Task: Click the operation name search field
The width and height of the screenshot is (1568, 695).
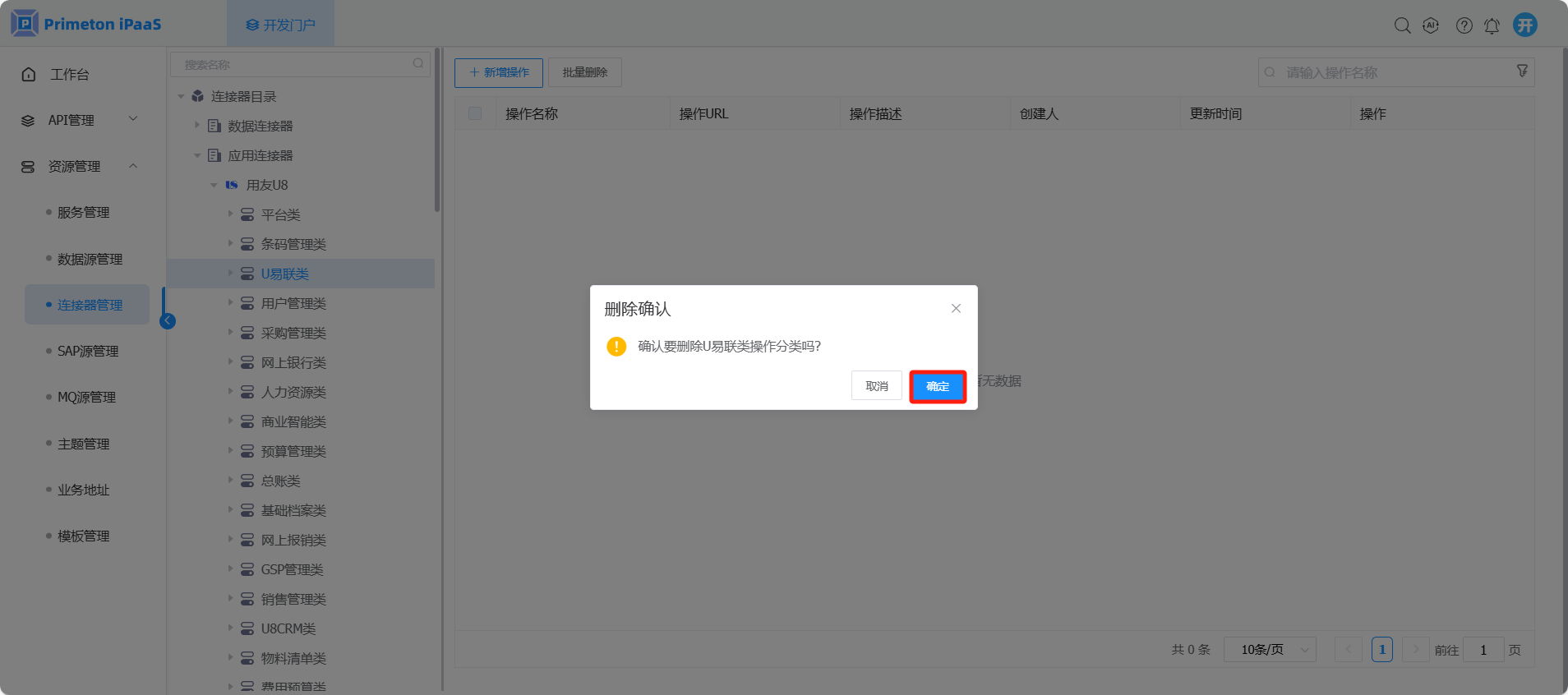Action: [x=1389, y=72]
